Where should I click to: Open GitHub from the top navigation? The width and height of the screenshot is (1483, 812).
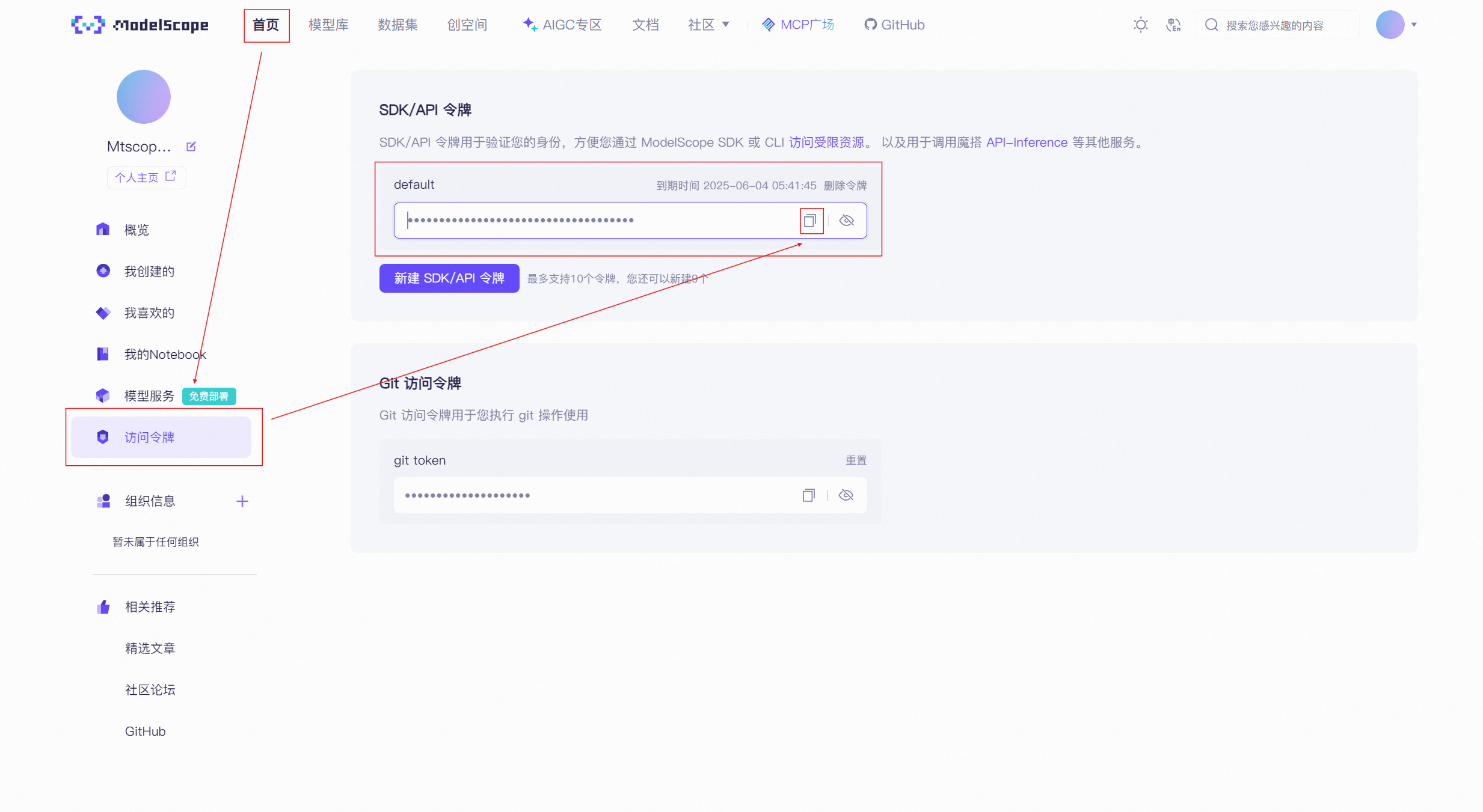tap(894, 25)
